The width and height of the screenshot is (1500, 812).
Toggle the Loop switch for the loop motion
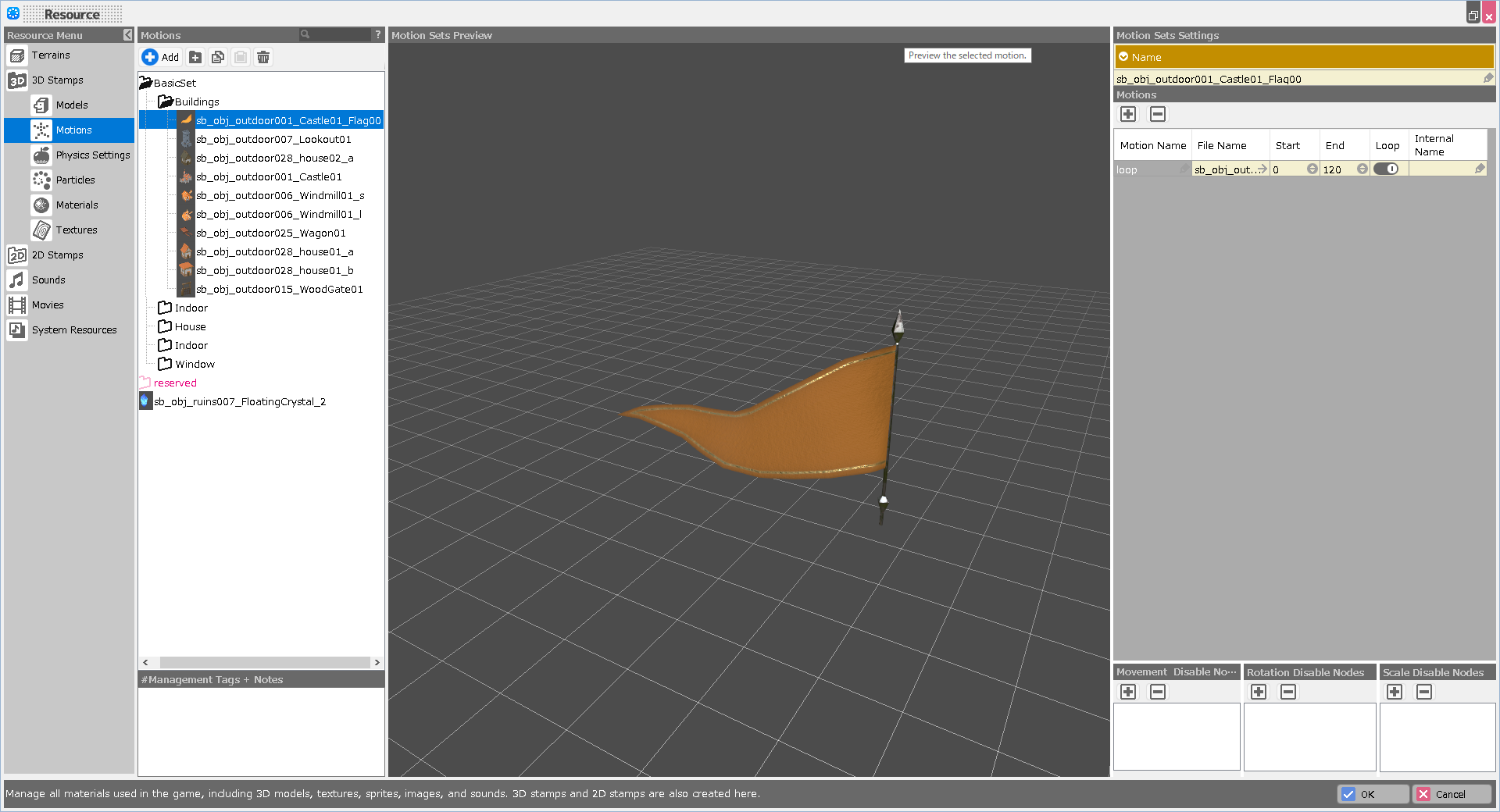(x=1387, y=169)
